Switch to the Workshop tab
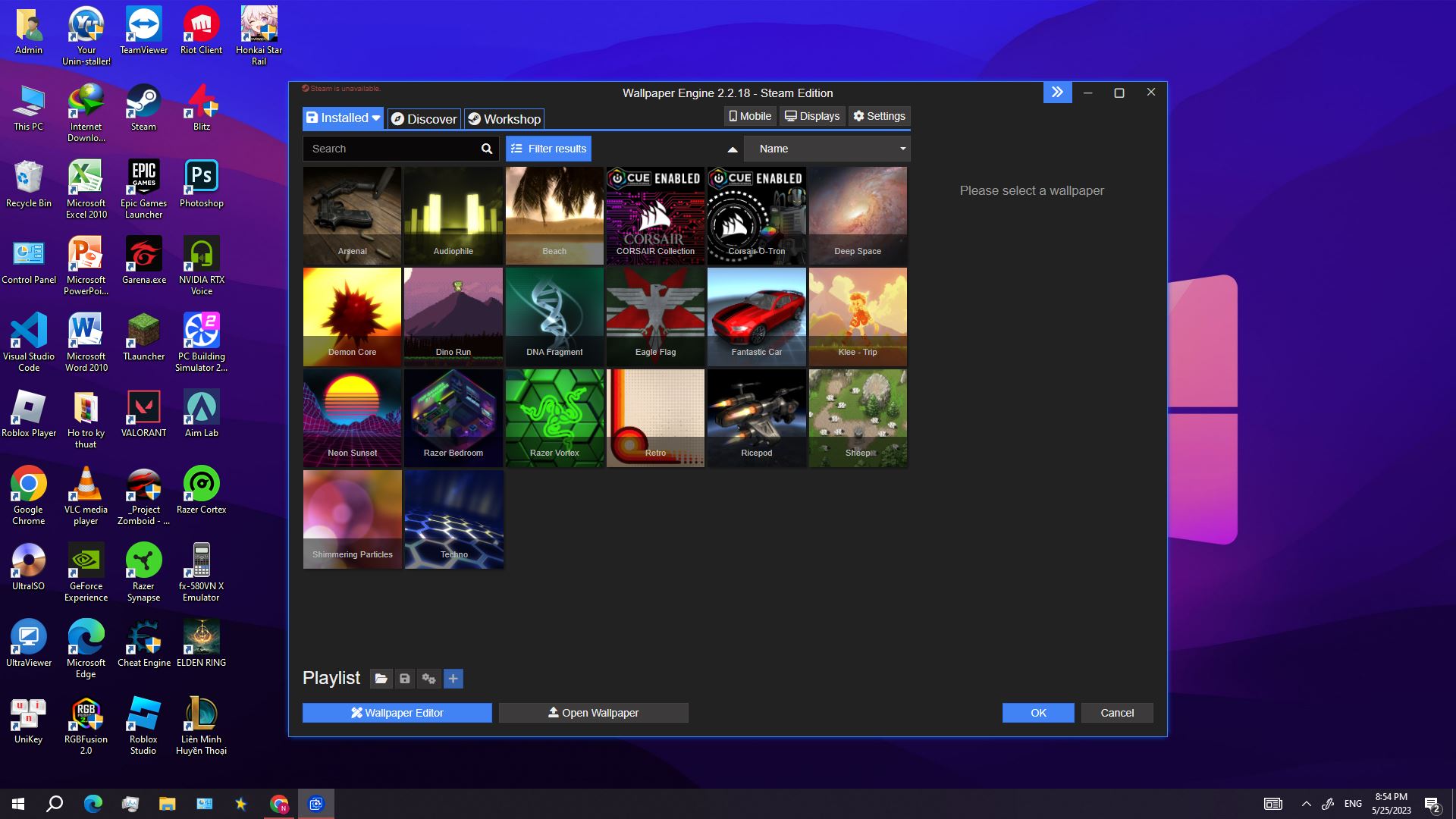 504,119
